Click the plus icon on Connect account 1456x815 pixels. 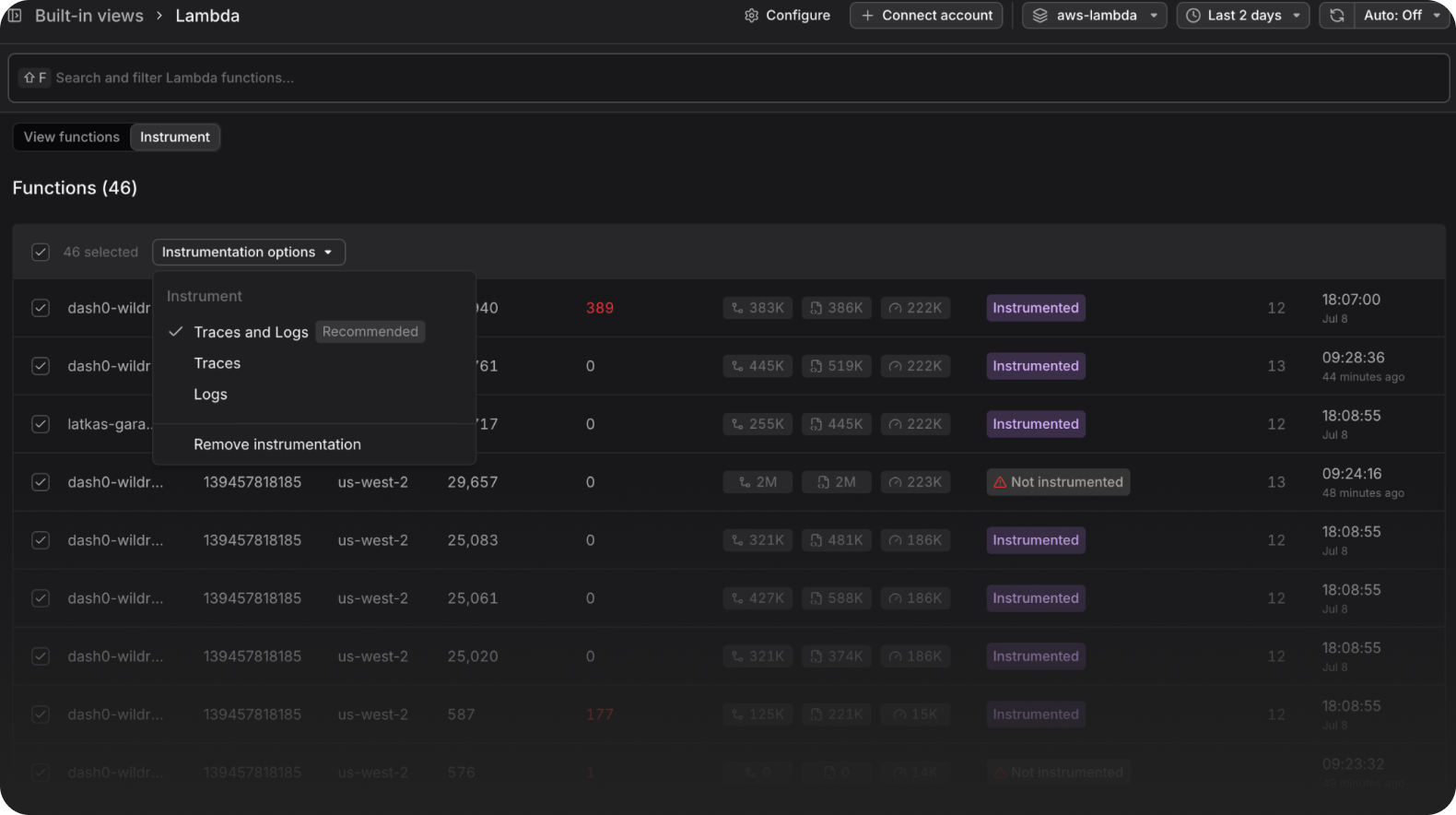pyautogui.click(x=867, y=16)
